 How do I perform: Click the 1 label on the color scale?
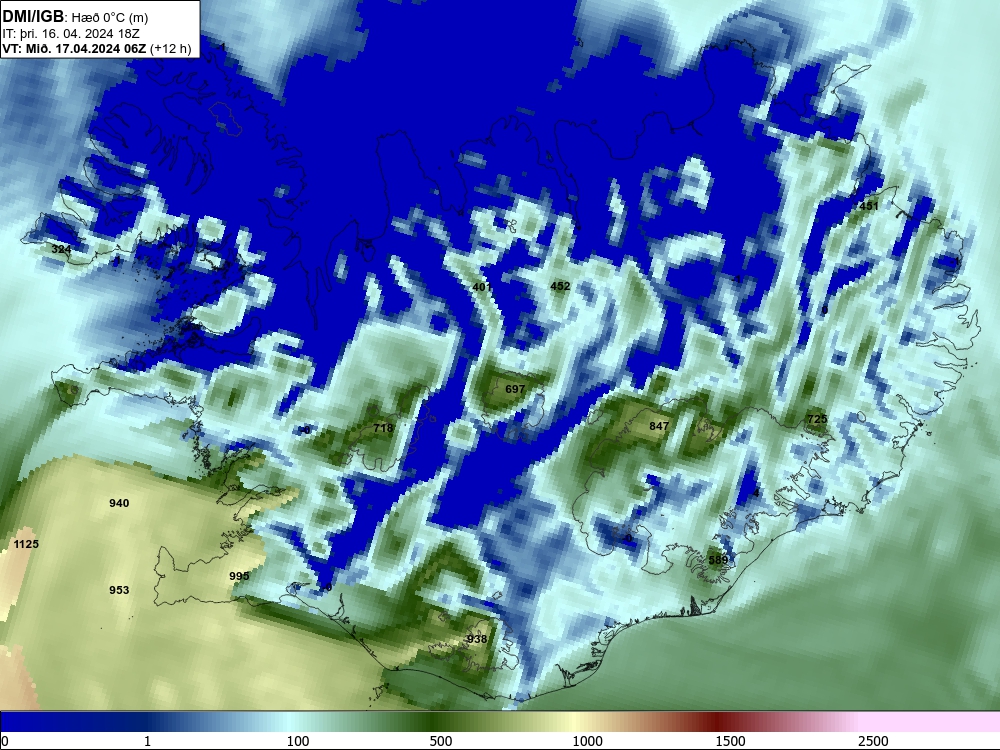click(x=147, y=741)
